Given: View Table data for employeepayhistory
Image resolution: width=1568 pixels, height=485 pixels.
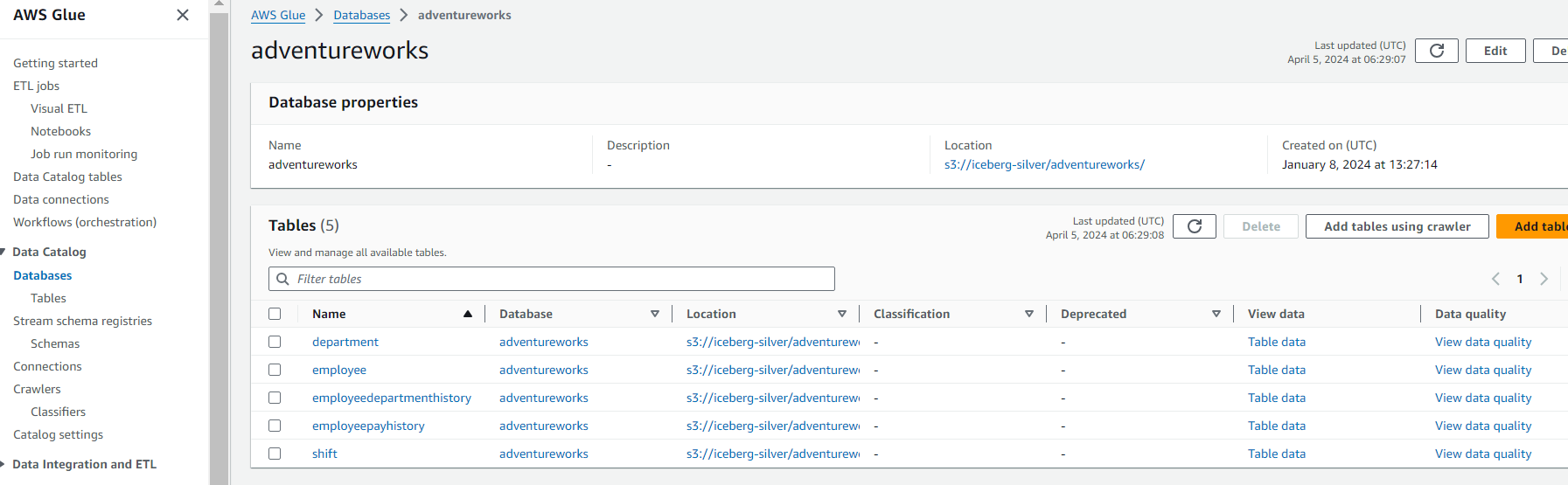Looking at the screenshot, I should pos(1277,426).
